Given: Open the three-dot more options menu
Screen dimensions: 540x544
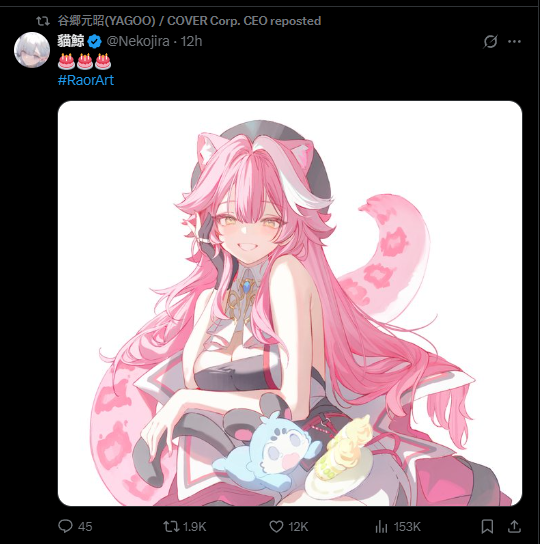Looking at the screenshot, I should [514, 42].
